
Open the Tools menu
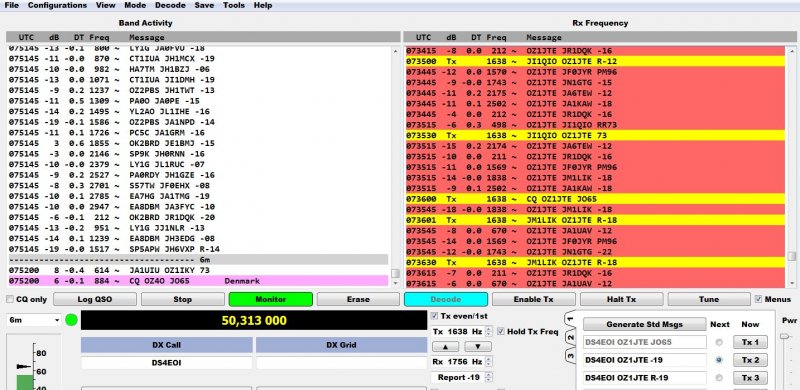(234, 5)
